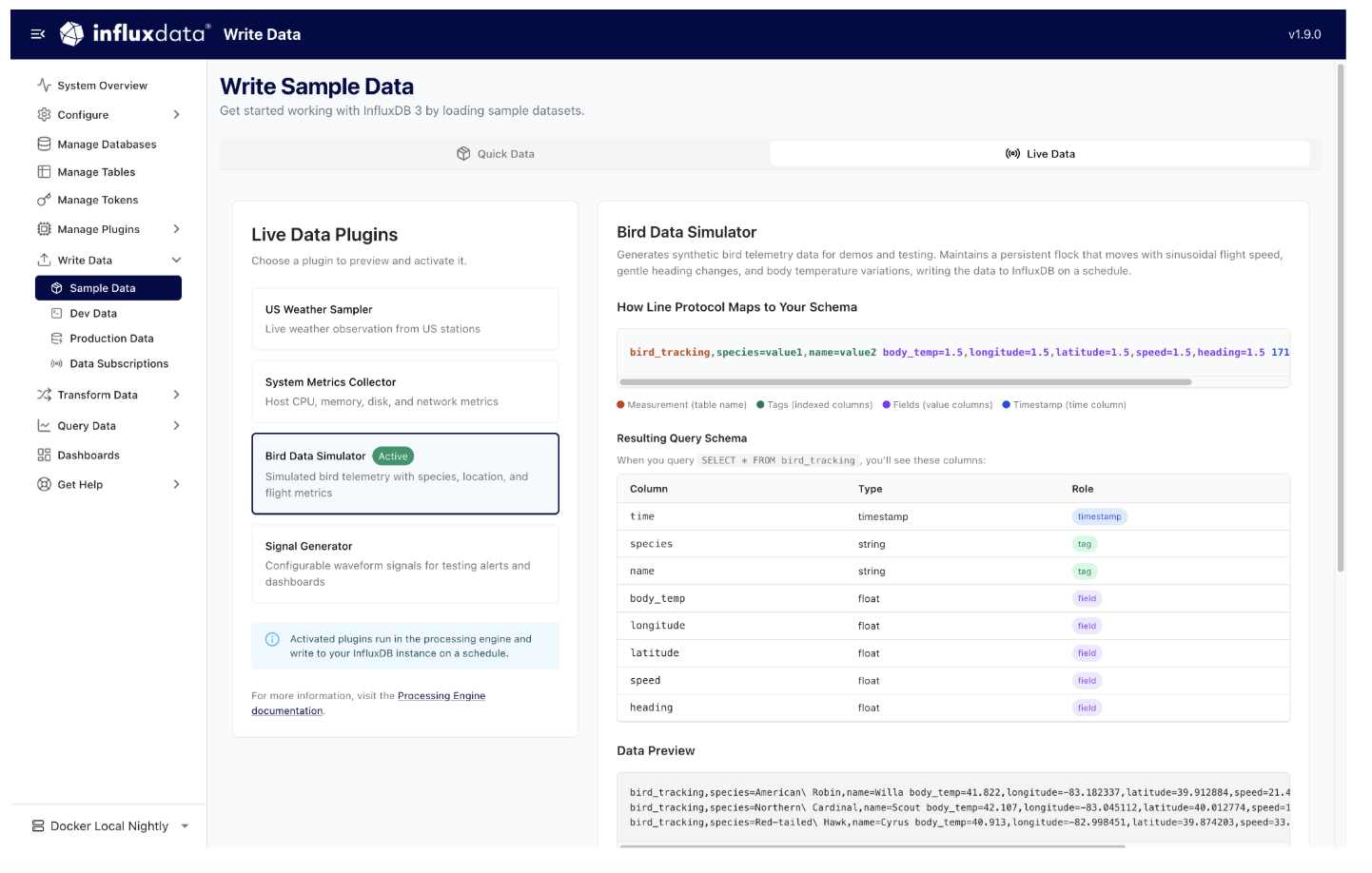Click the tag badge in species row
This screenshot has height=873, width=1372.
1084,544
